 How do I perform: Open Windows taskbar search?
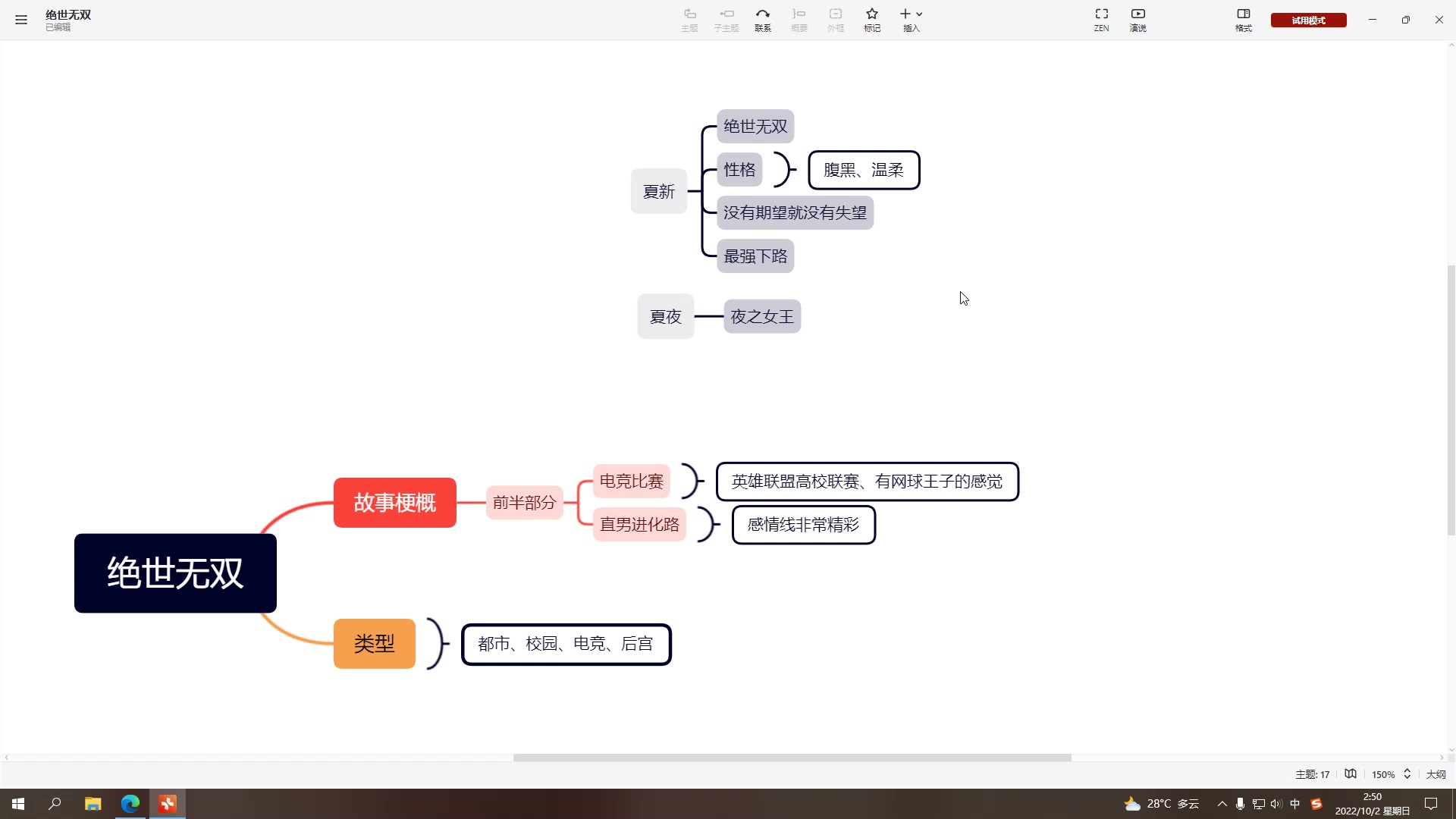pyautogui.click(x=55, y=804)
